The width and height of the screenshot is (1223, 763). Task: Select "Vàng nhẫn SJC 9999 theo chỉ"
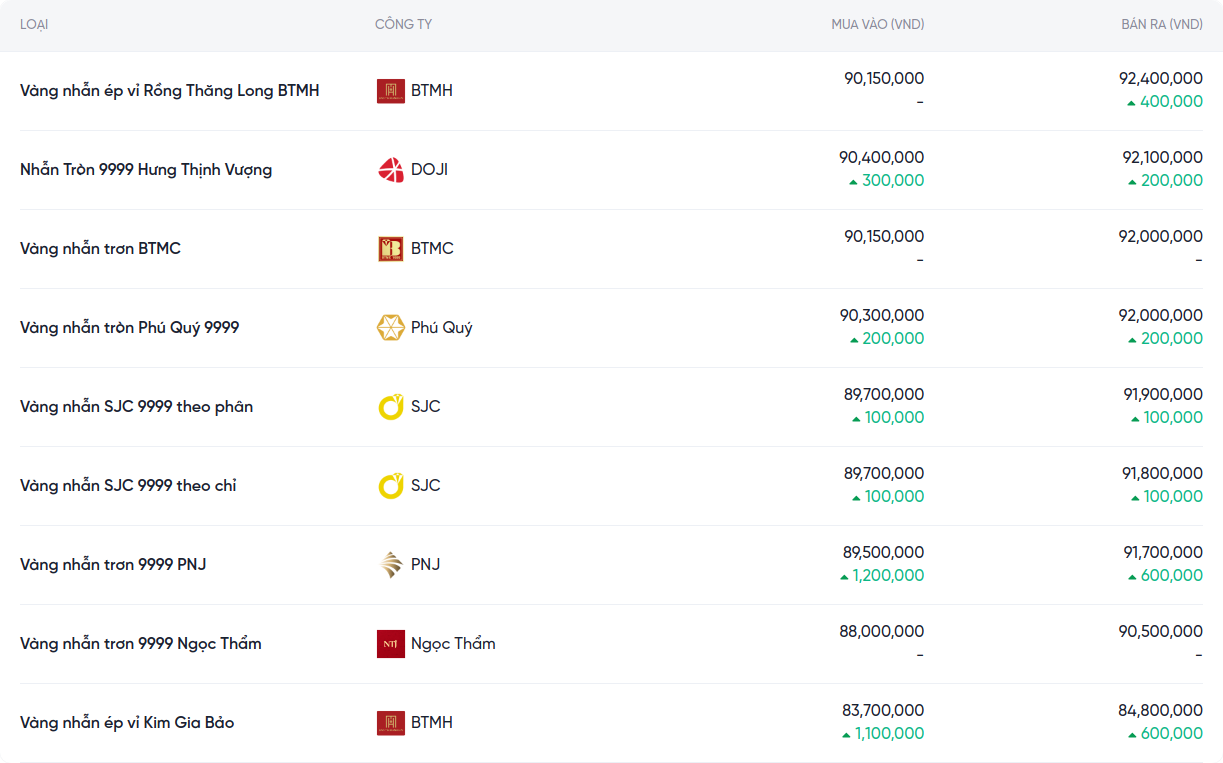click(128, 486)
